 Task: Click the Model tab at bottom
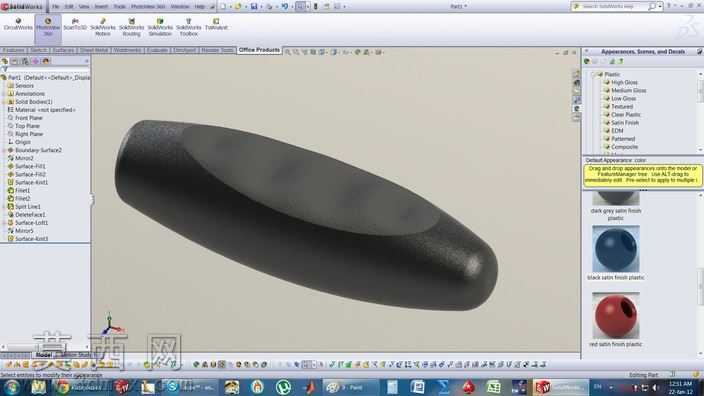(44, 355)
